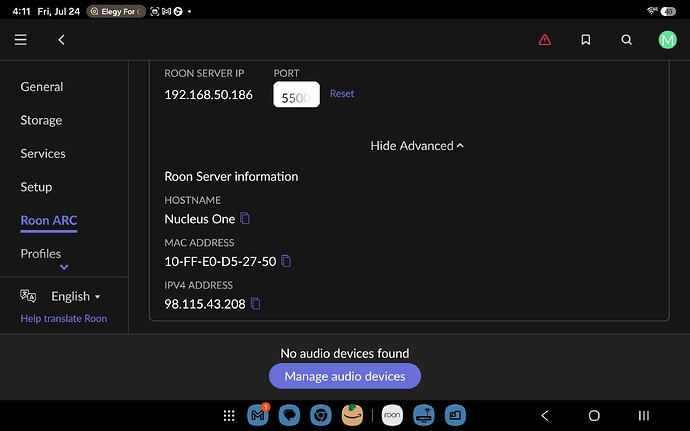690x431 pixels.
Task: Open the red warning alert icon
Action: (544, 40)
